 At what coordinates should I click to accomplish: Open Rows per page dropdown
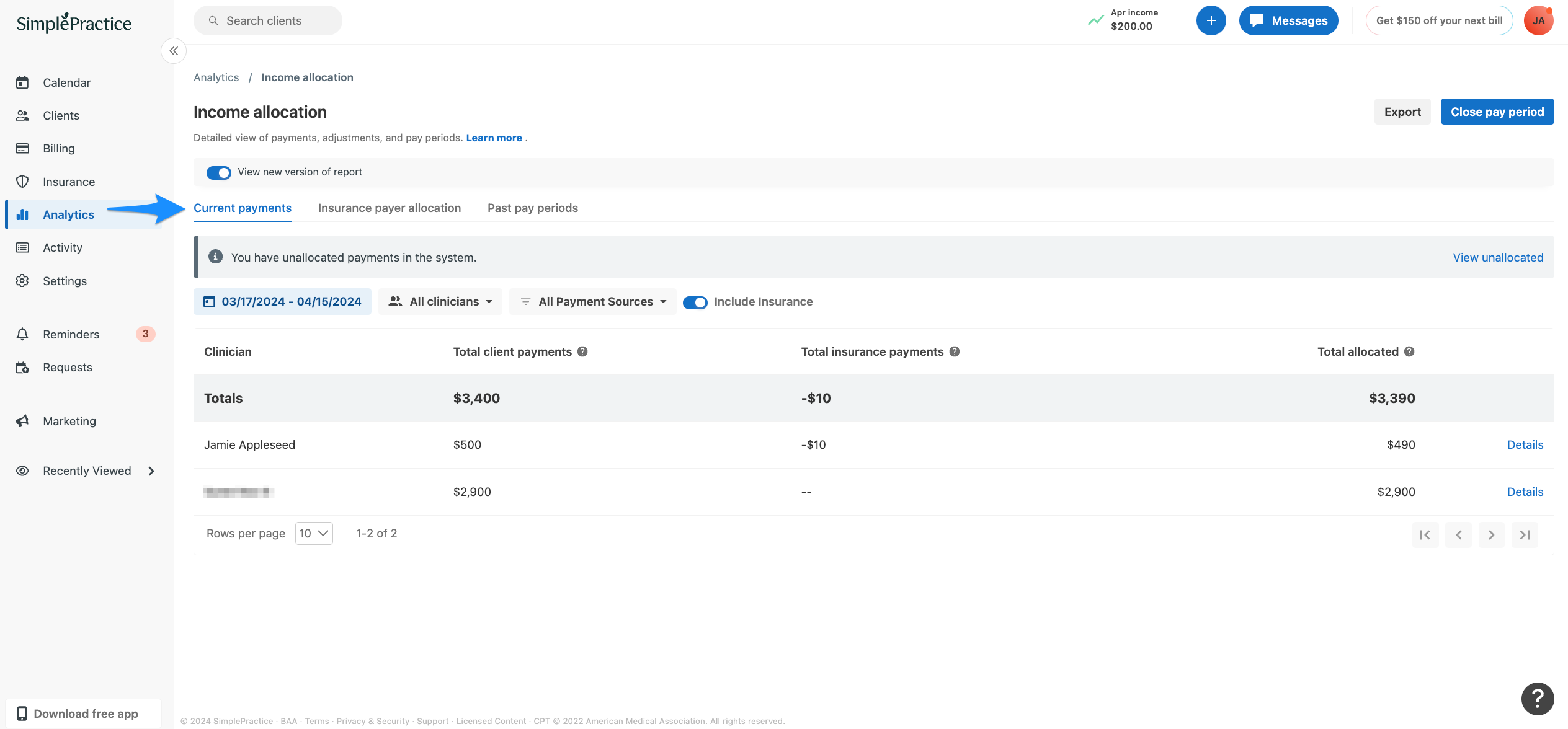click(314, 533)
